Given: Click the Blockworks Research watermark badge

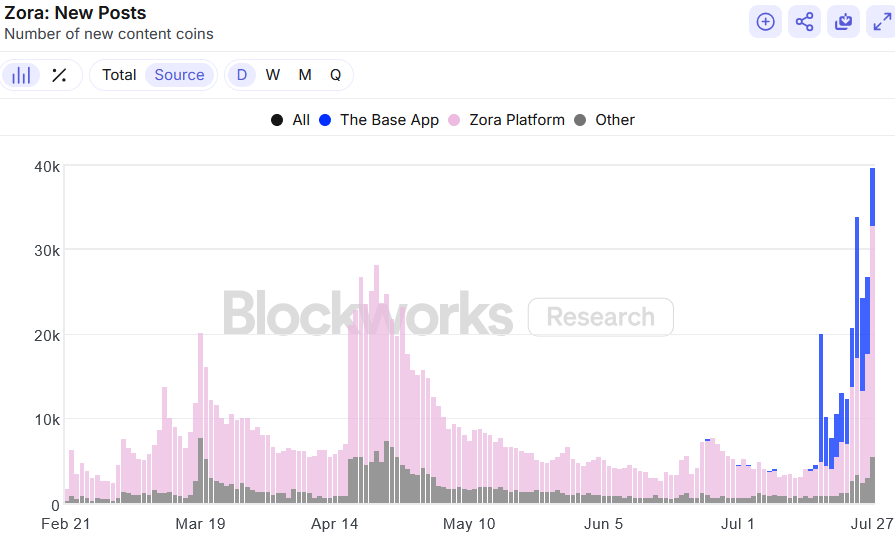Looking at the screenshot, I should coord(600,317).
